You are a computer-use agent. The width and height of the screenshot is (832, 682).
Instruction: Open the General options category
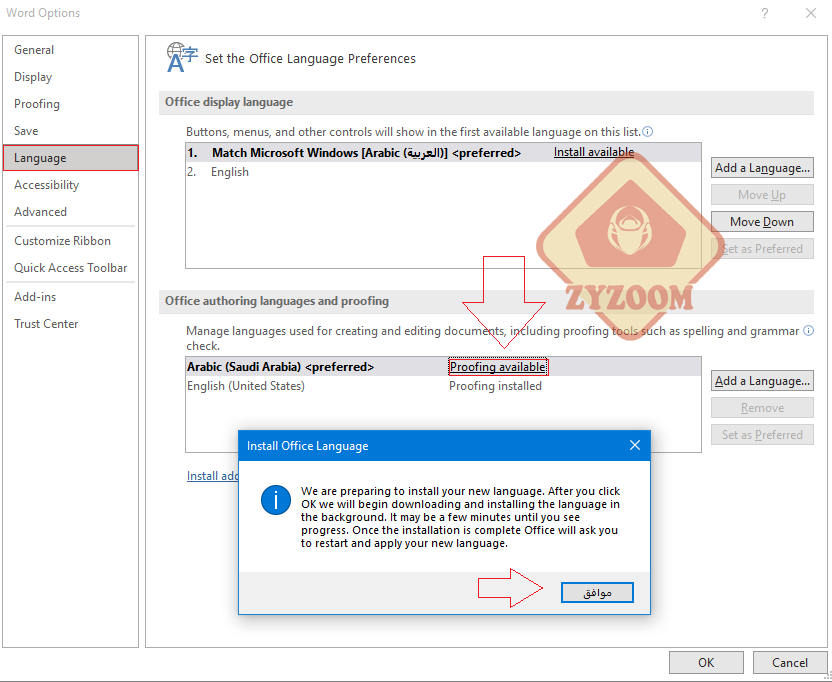click(71, 50)
